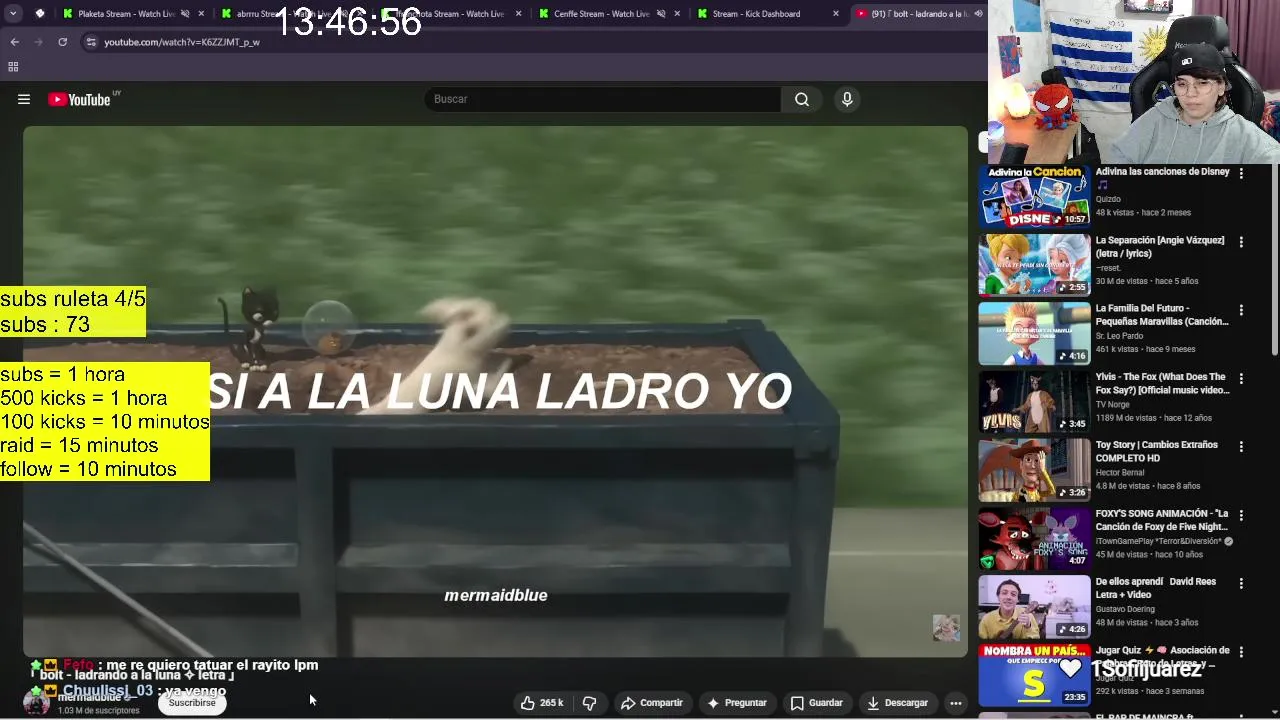Save video using Guardar button
This screenshot has width=1280, height=720.
(x=817, y=703)
